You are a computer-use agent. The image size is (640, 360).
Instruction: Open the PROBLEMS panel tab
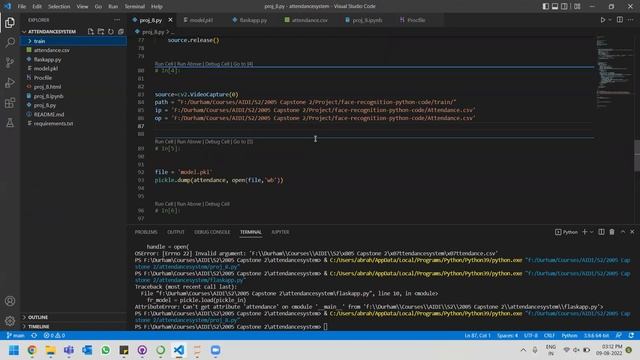click(146, 232)
